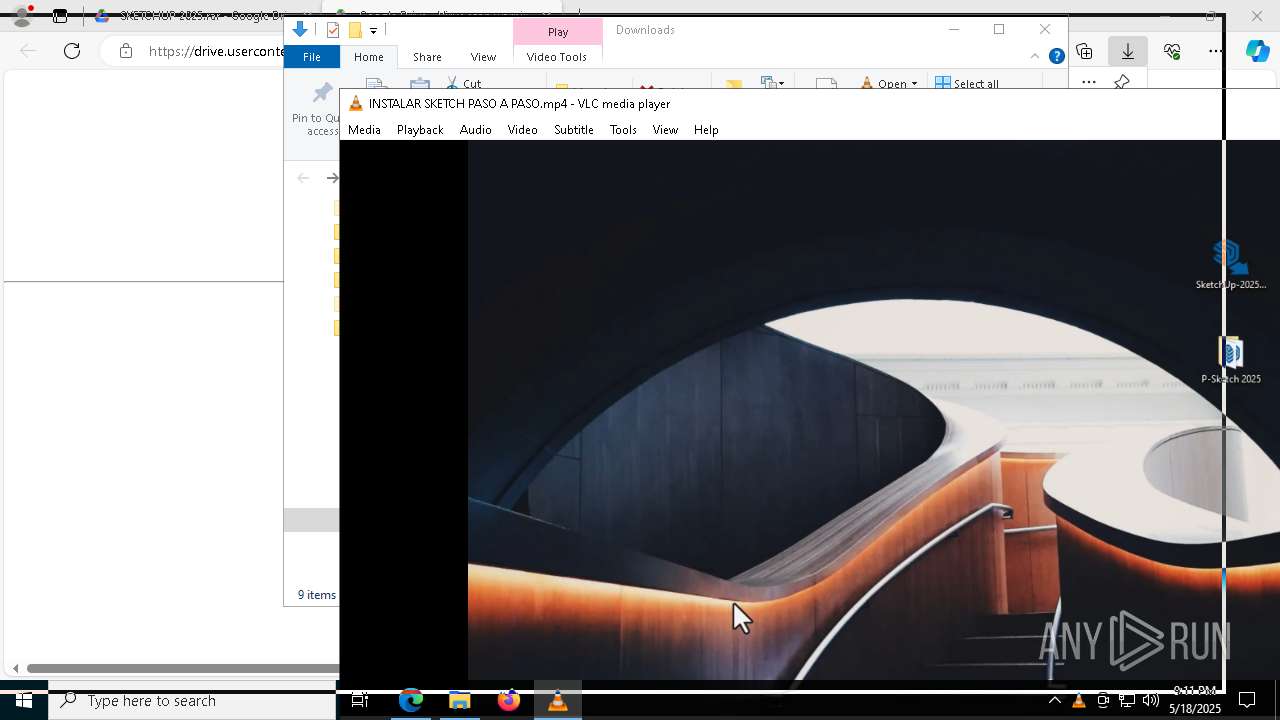Click Select all in Explorer ribbon

click(x=967, y=84)
